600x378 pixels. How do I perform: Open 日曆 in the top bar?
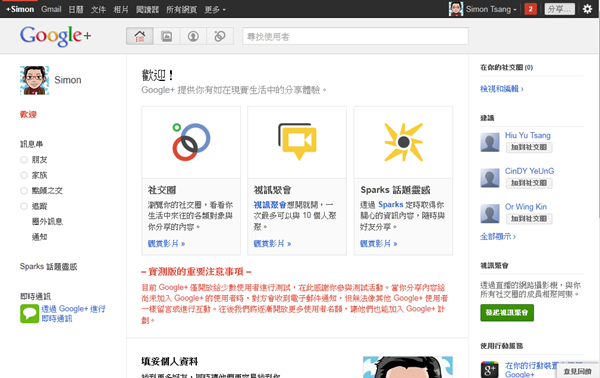(x=76, y=9)
